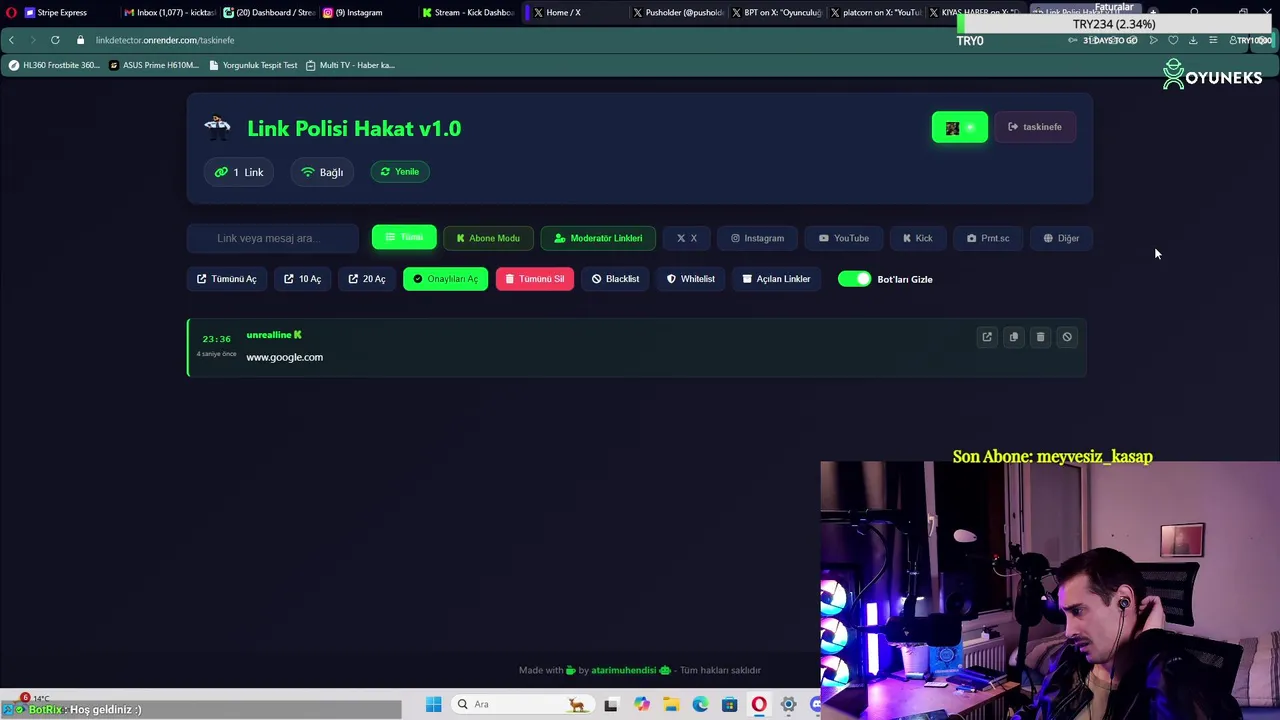Screen dimensions: 1280x720
Task: Switch to the Pusholder X tab
Action: (x=678, y=12)
